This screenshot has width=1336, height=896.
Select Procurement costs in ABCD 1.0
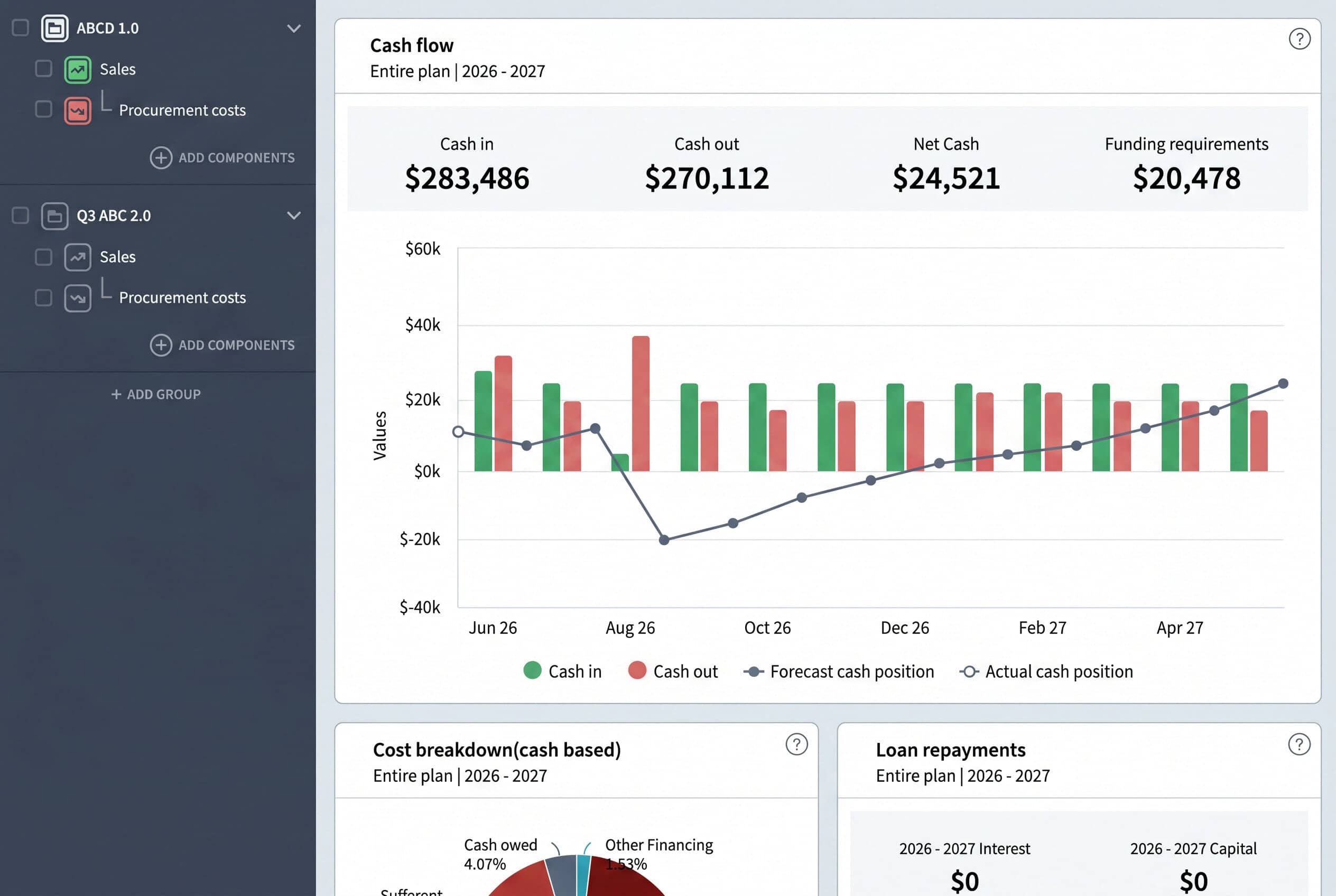point(182,110)
